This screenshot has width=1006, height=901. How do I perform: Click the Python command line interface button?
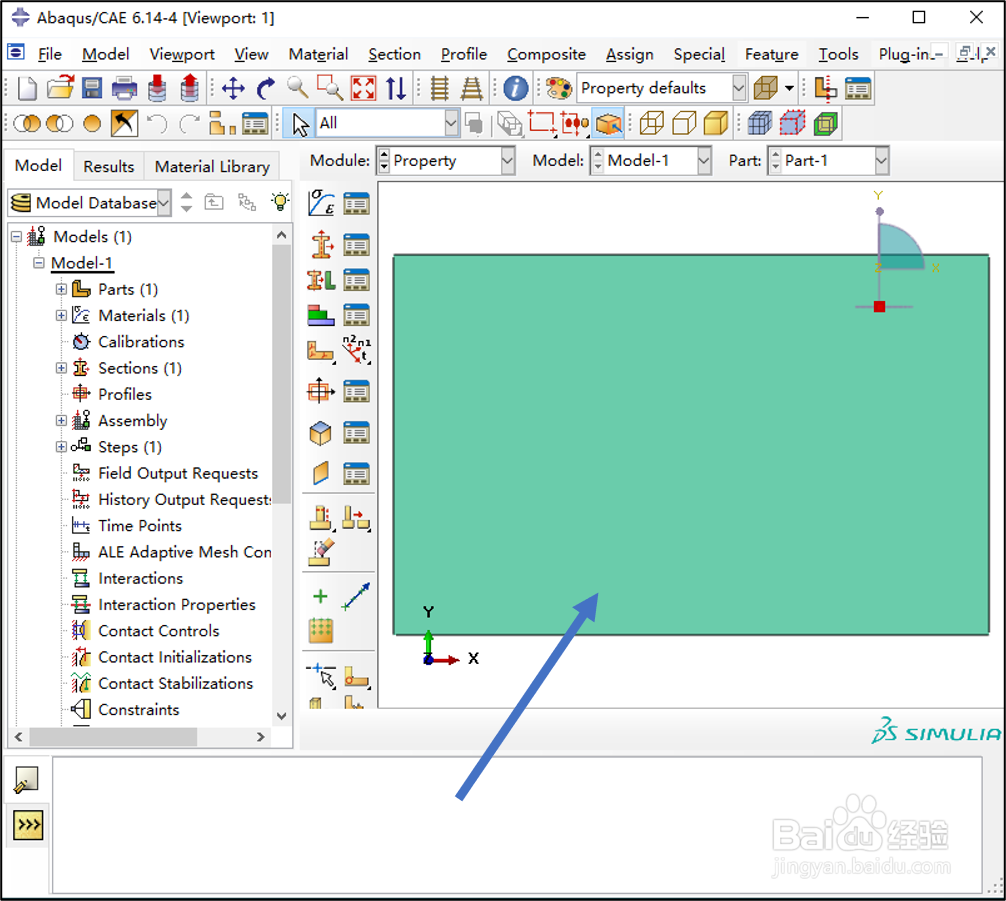pos(28,825)
